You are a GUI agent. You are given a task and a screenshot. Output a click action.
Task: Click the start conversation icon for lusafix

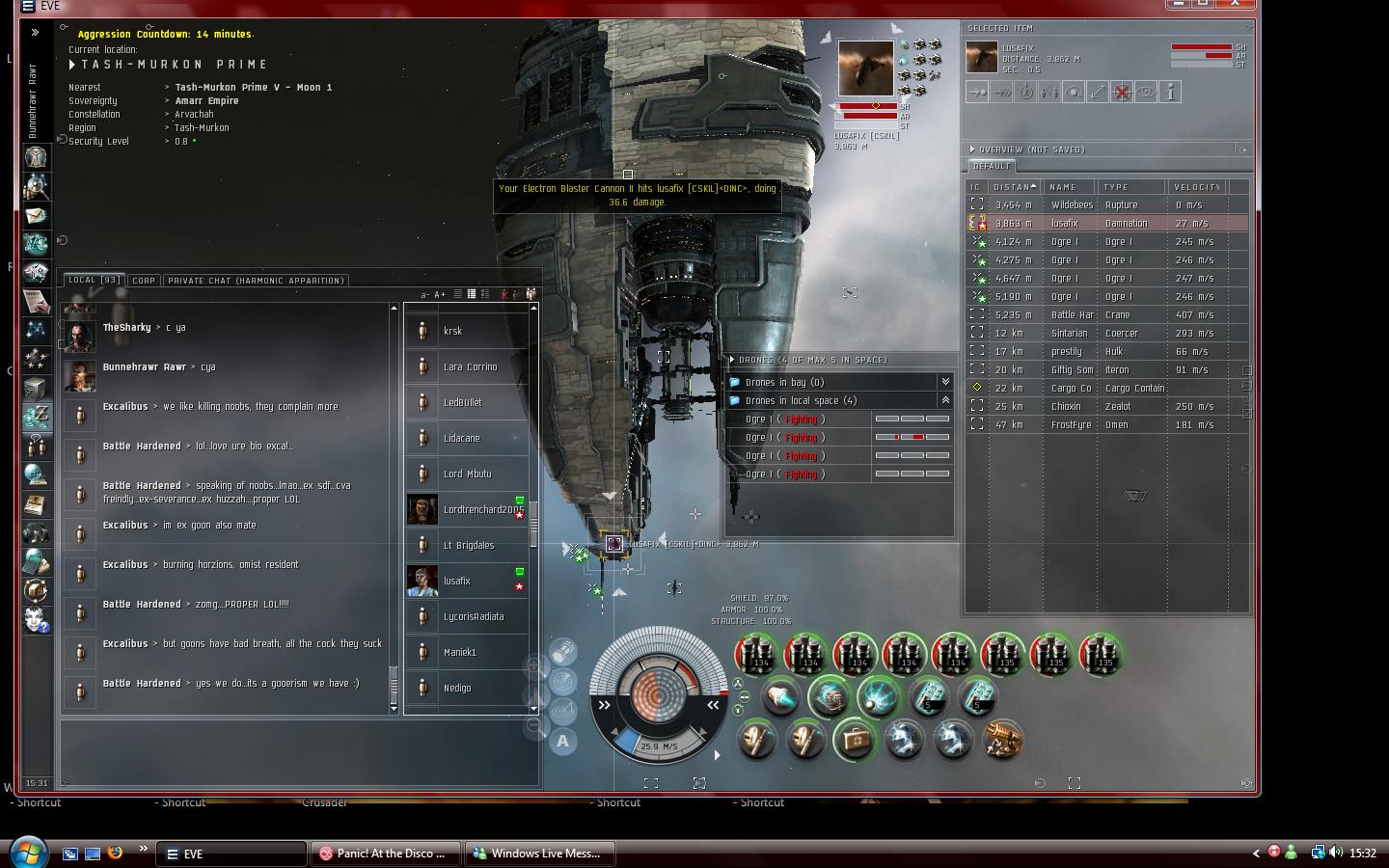click(x=1049, y=92)
